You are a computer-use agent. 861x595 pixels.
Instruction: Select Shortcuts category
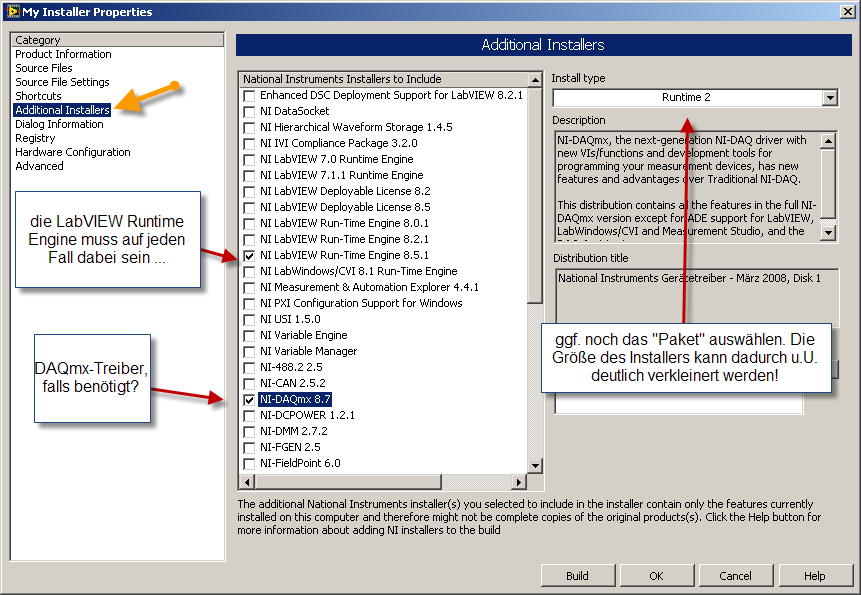tap(38, 96)
